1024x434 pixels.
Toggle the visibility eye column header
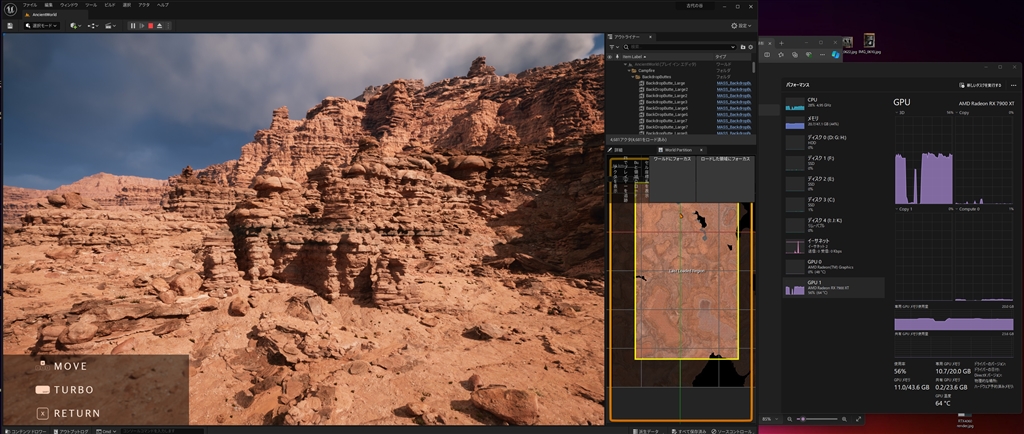(610, 57)
